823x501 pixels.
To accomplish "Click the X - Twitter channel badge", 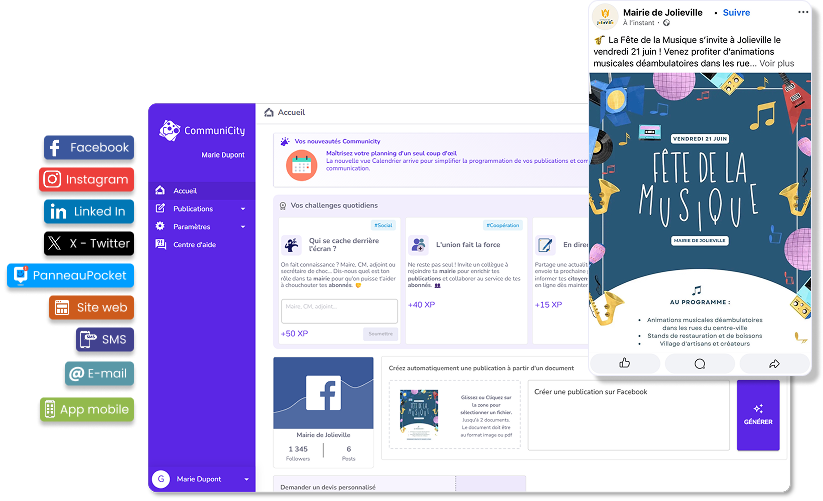I will click(90, 243).
